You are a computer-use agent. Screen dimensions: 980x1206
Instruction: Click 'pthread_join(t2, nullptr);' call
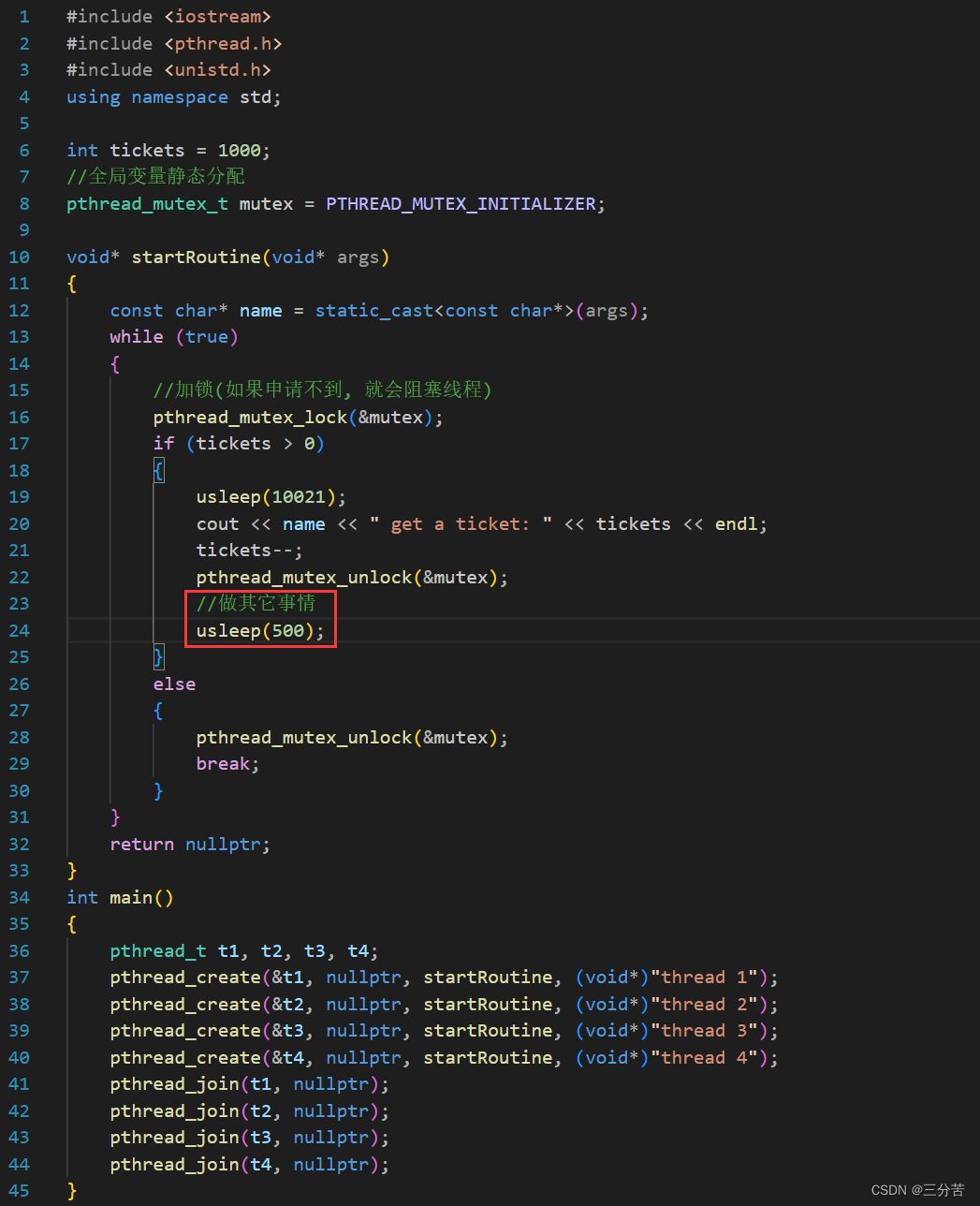click(x=250, y=1110)
